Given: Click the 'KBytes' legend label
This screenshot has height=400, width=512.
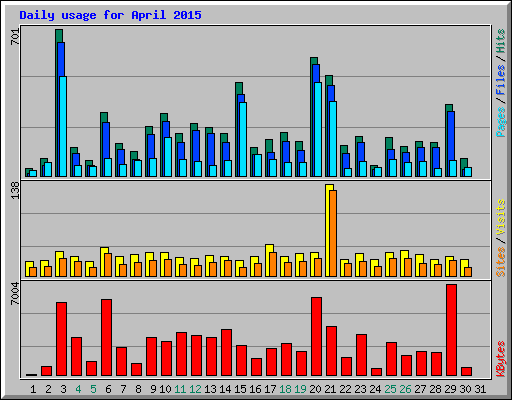Looking at the screenshot, I should [500, 359].
